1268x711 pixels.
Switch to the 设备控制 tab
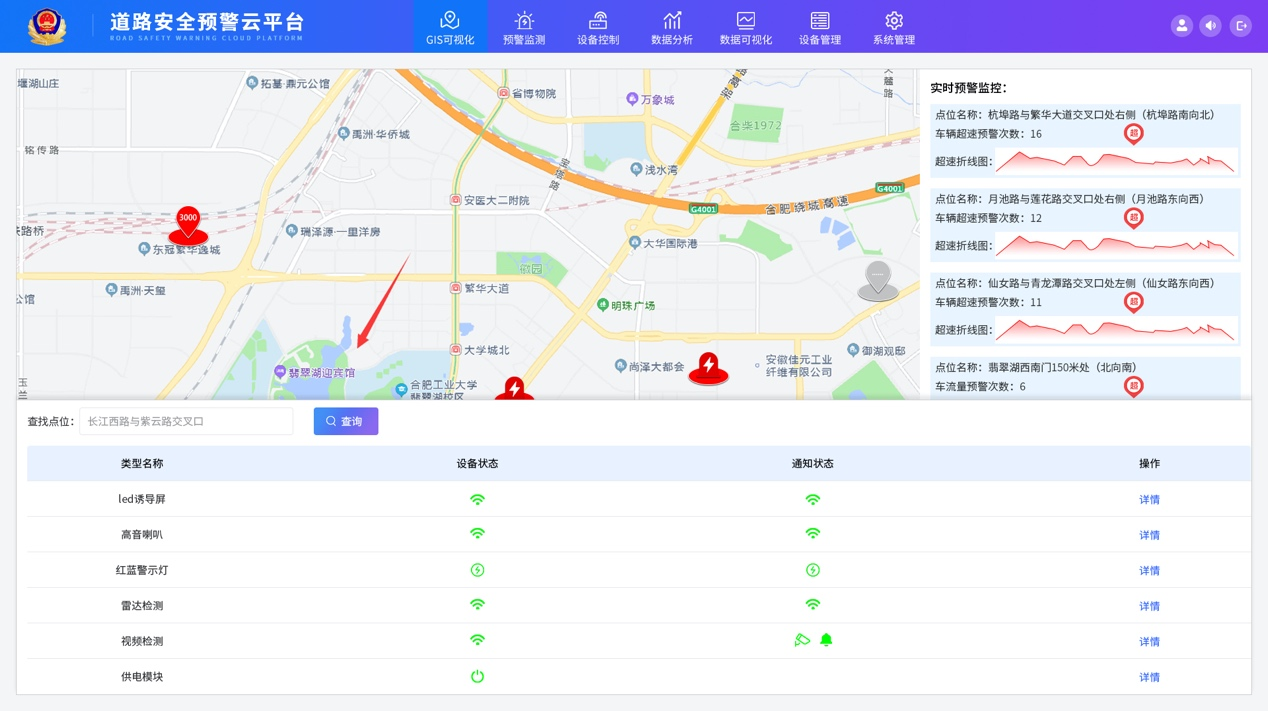coord(598,27)
